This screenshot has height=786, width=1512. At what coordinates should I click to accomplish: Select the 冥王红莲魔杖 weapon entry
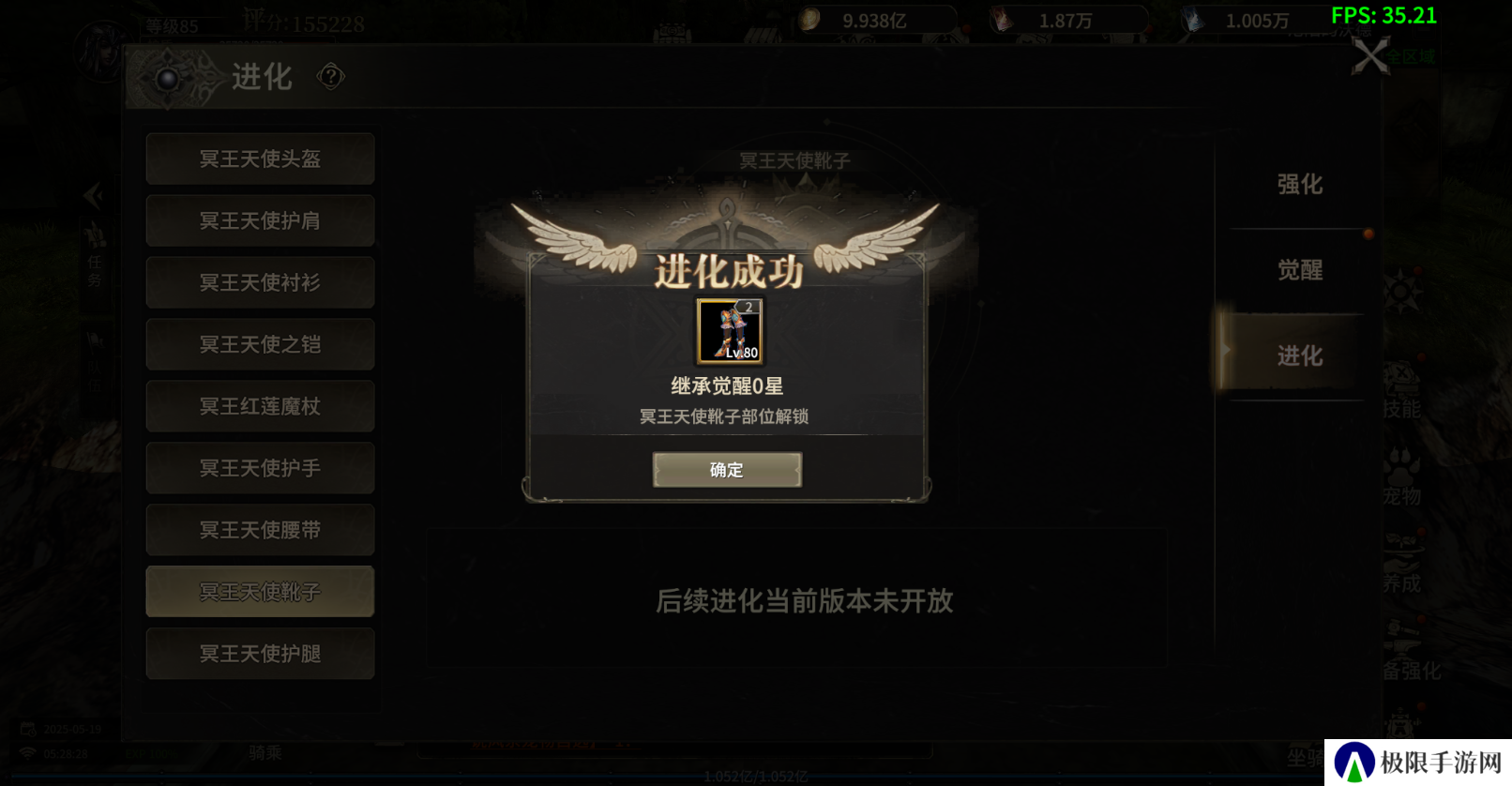(x=260, y=406)
